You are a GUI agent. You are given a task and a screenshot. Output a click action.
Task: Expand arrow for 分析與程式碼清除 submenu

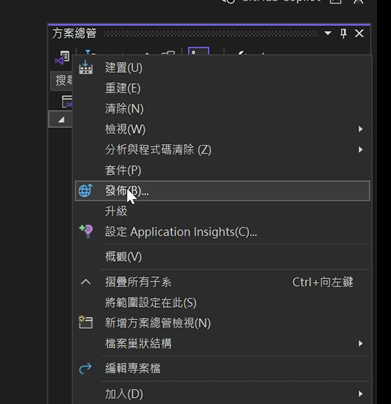(360, 150)
